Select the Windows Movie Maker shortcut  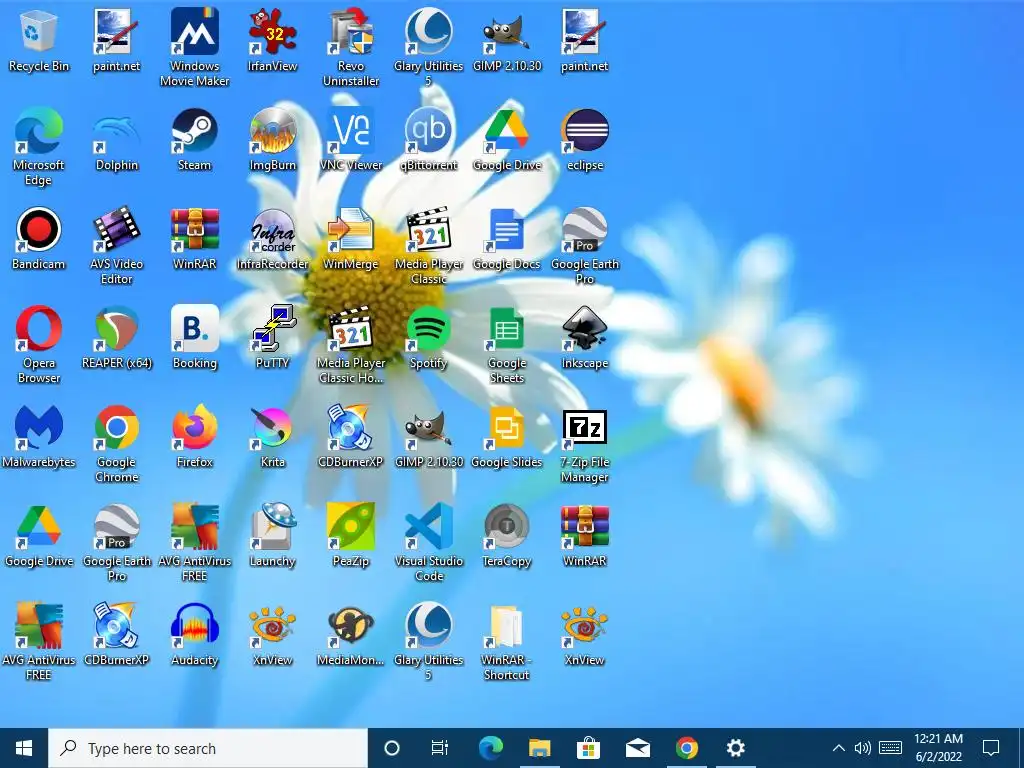[195, 48]
